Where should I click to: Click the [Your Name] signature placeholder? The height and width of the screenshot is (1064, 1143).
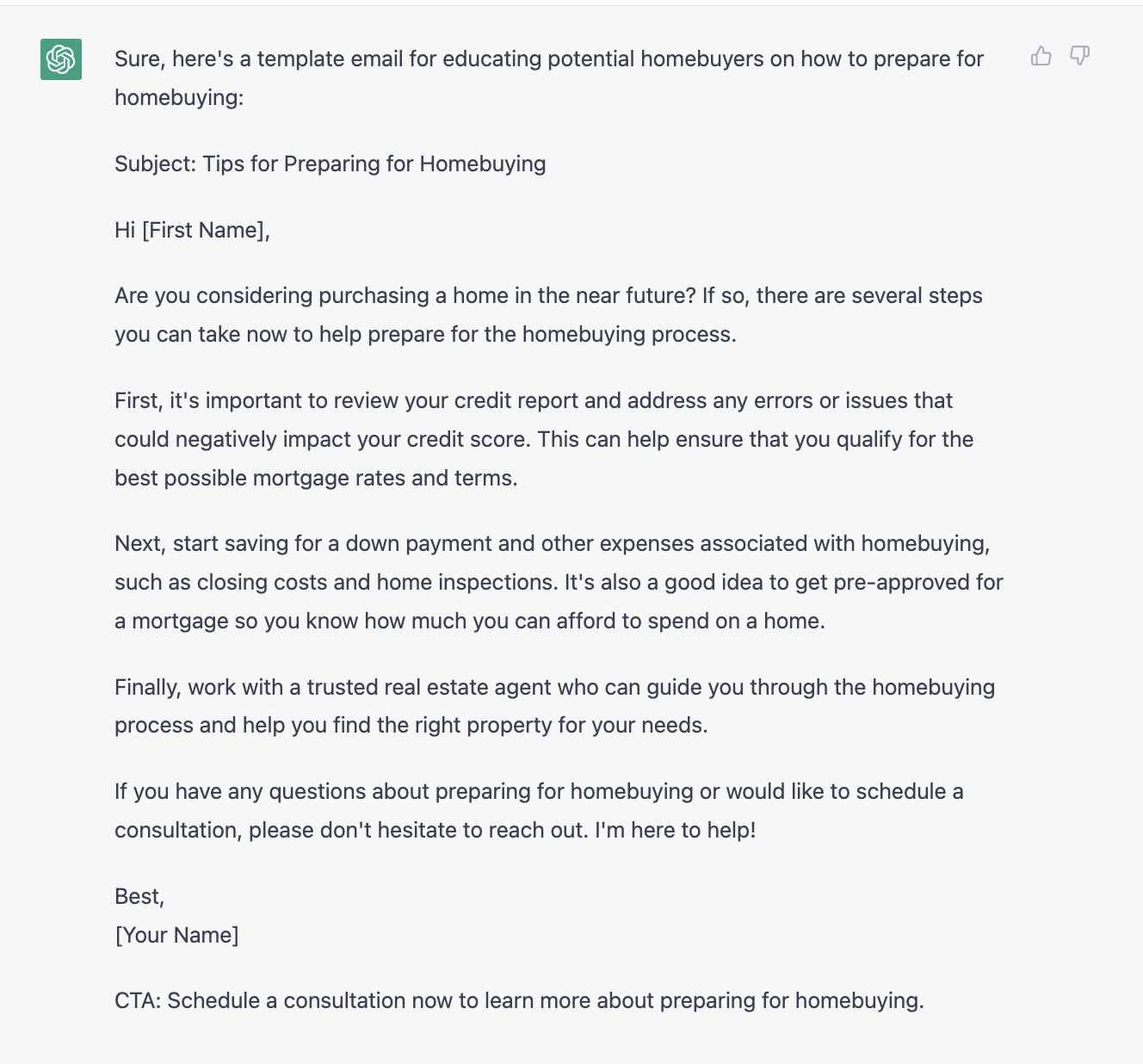tap(177, 935)
